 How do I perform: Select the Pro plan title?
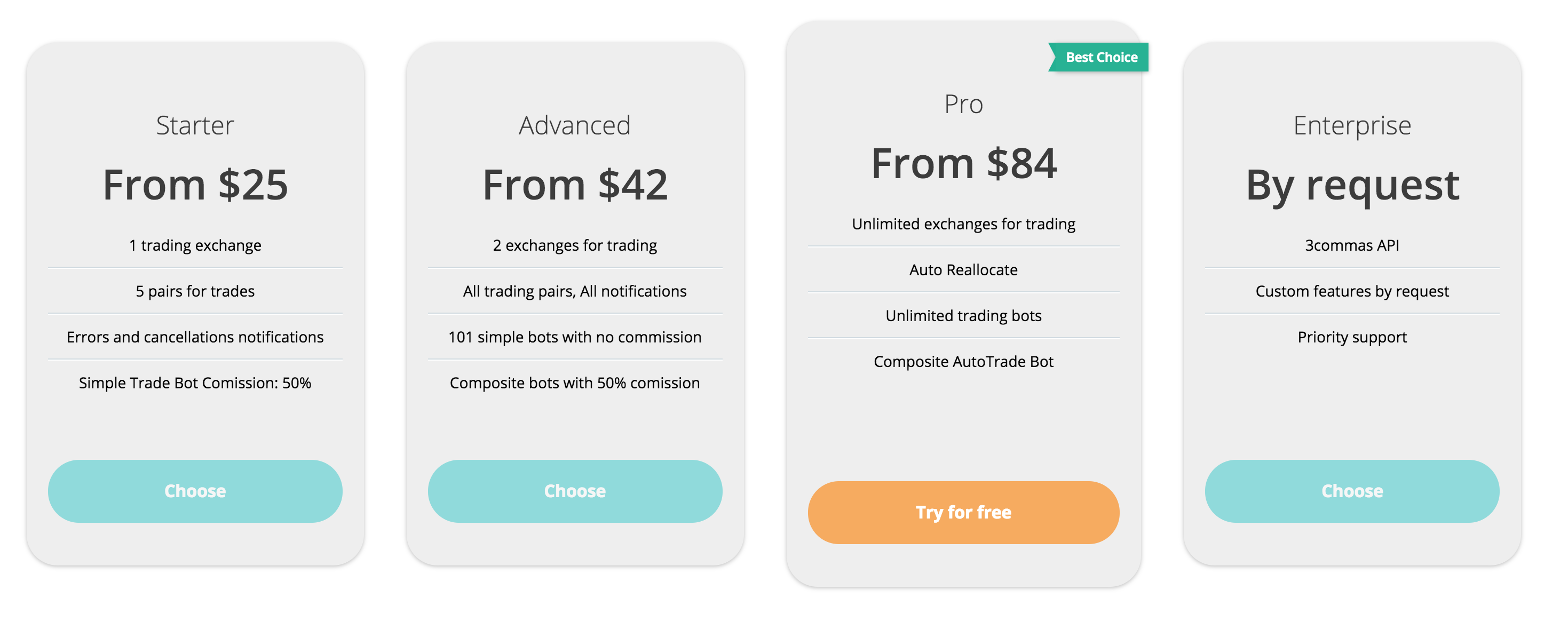click(x=963, y=104)
